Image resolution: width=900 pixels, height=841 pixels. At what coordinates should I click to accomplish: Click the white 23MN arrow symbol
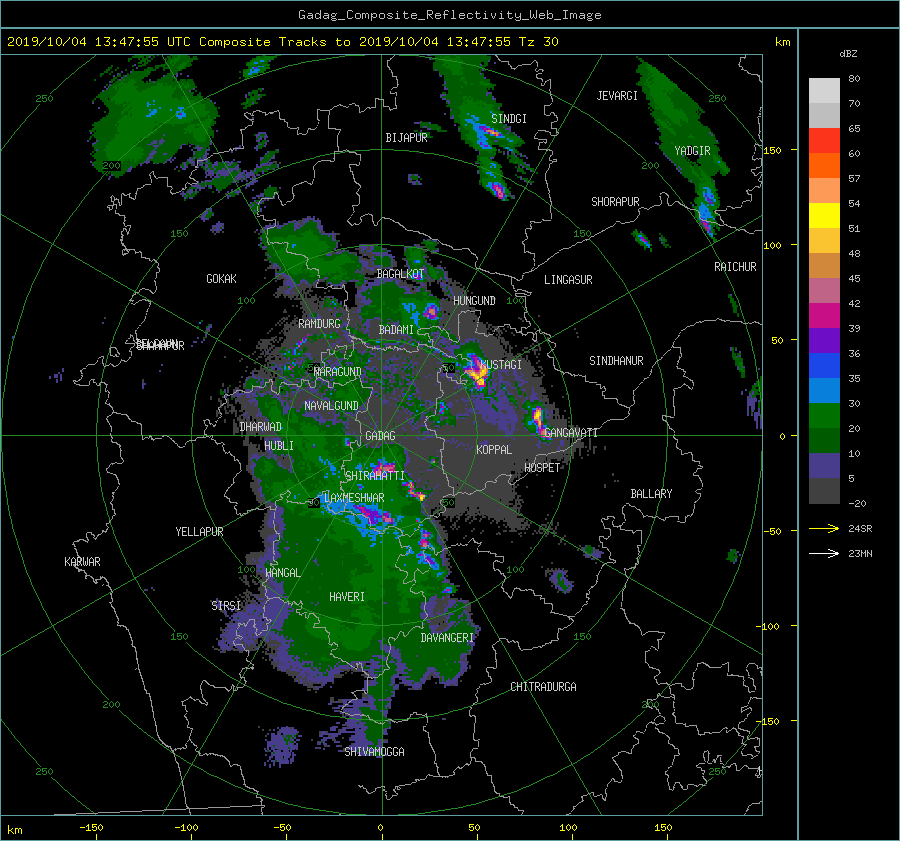[x=824, y=553]
